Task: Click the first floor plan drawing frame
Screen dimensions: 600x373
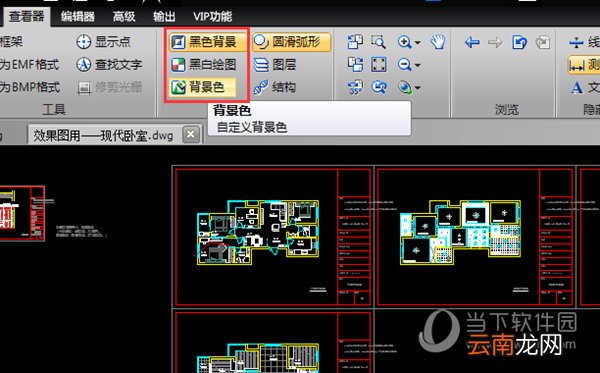Action: (x=273, y=237)
